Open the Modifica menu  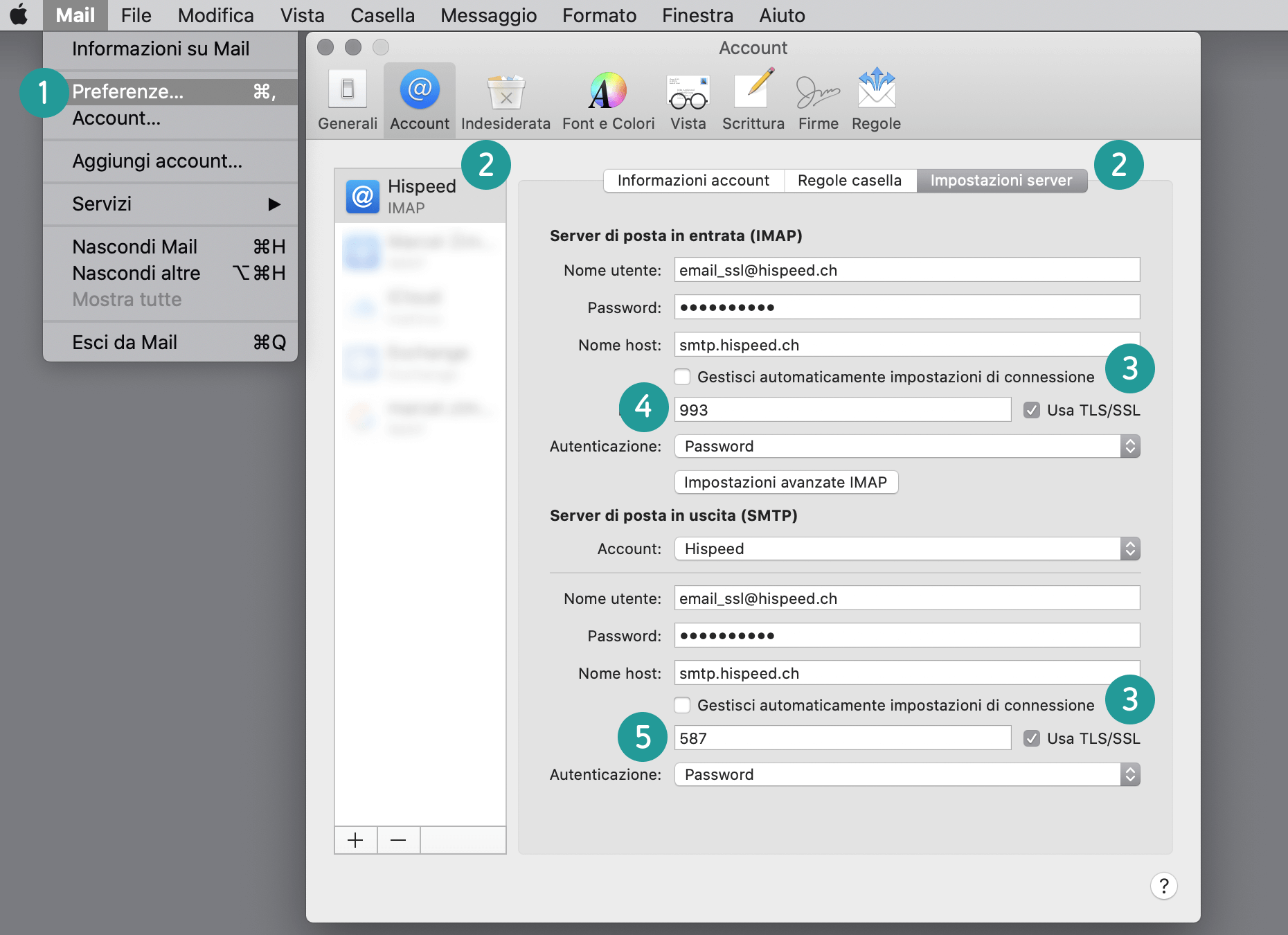[x=215, y=15]
